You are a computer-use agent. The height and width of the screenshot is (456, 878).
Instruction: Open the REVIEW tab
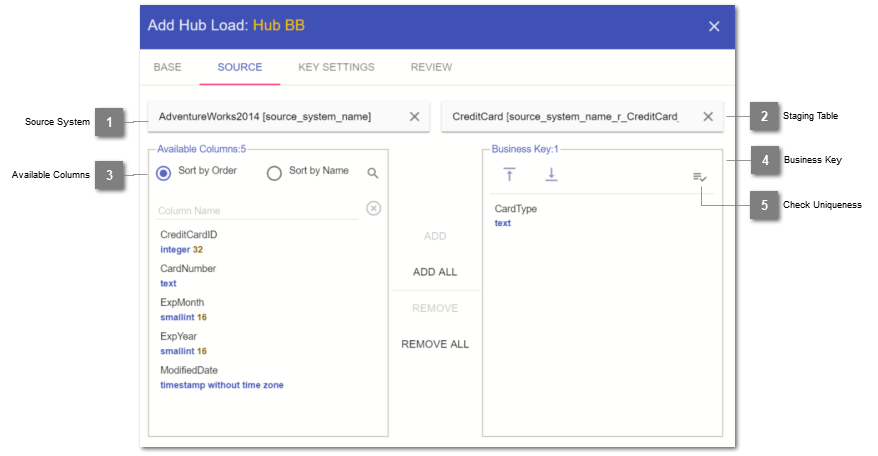pos(431,67)
